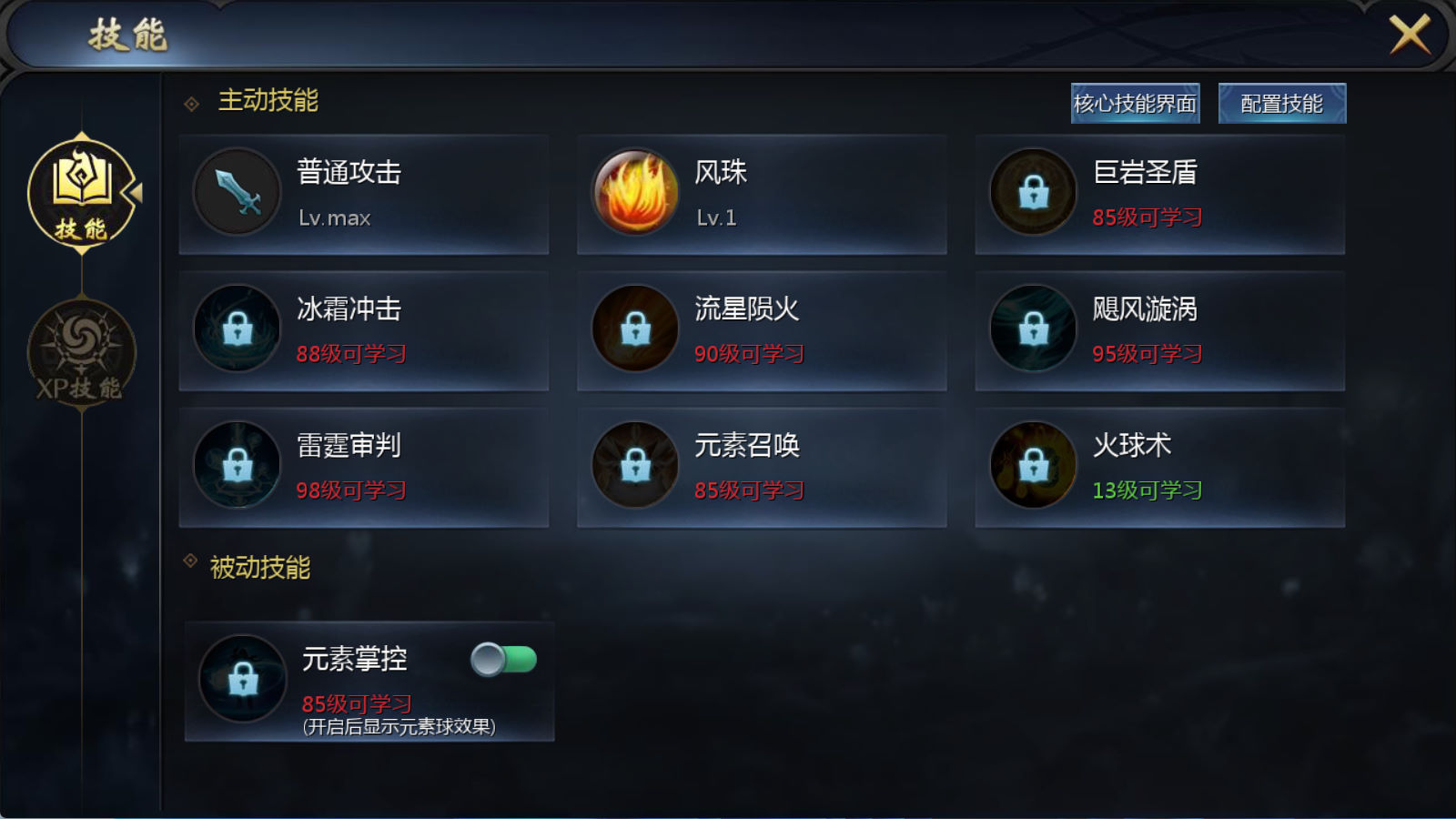Tap the locked 巨岩圣盾 skill icon
The width and height of the screenshot is (1456, 819).
(x=1033, y=192)
